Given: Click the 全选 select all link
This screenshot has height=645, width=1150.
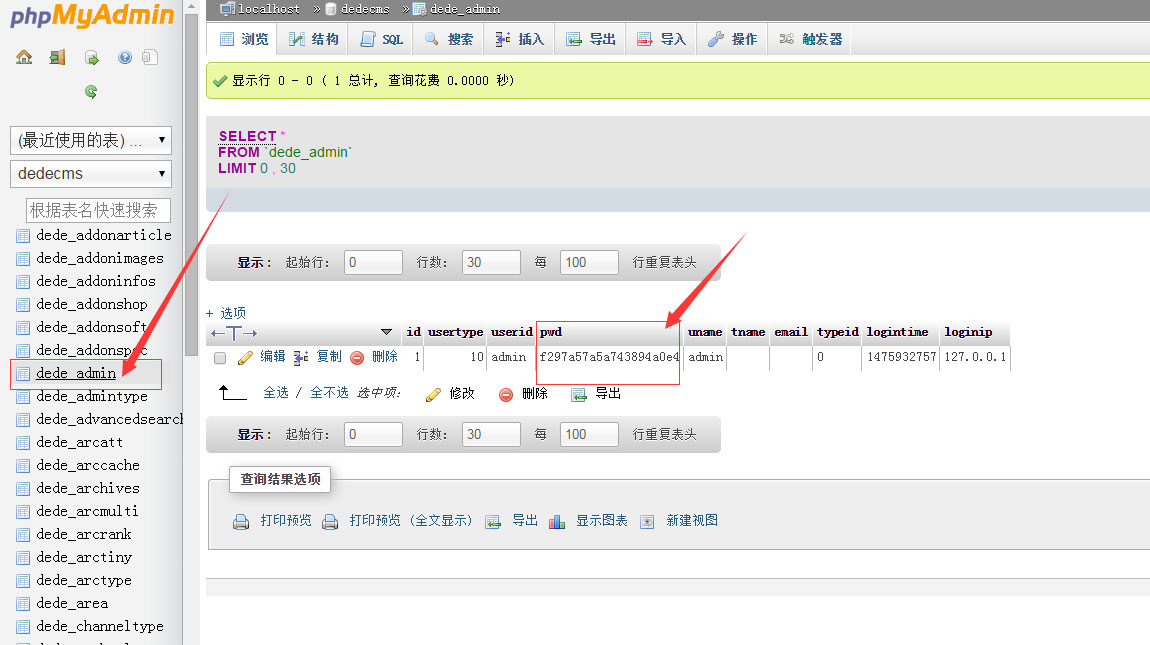Looking at the screenshot, I should [x=276, y=393].
